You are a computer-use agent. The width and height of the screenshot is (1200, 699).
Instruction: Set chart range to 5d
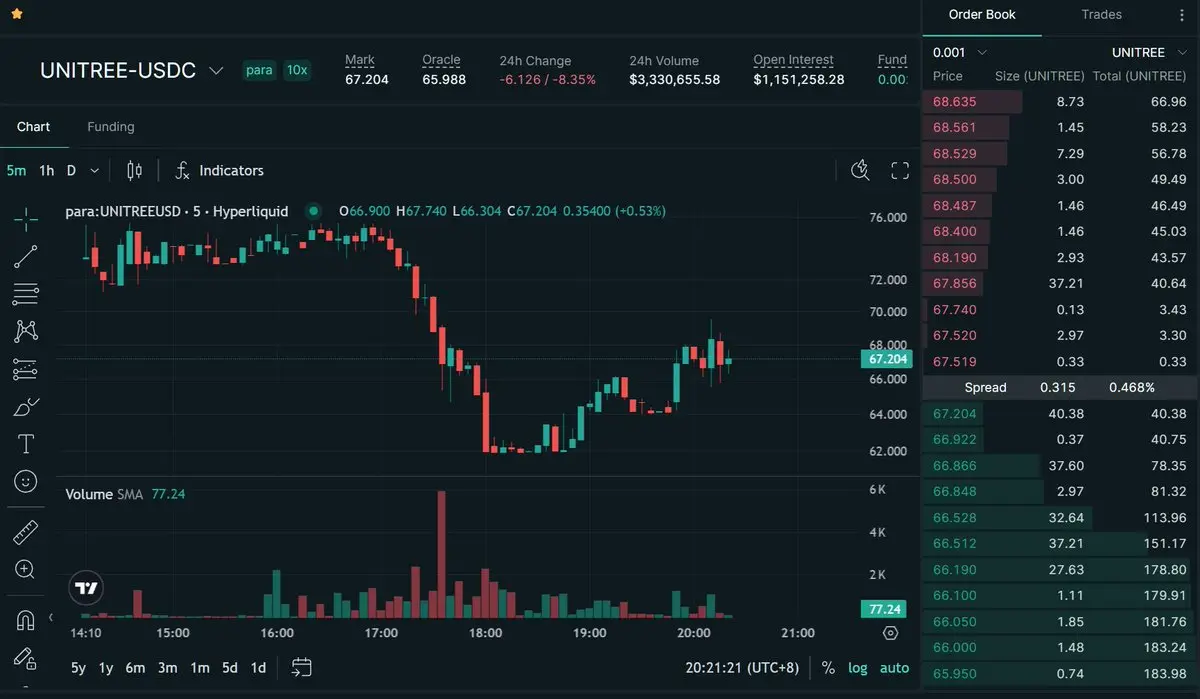(230, 667)
